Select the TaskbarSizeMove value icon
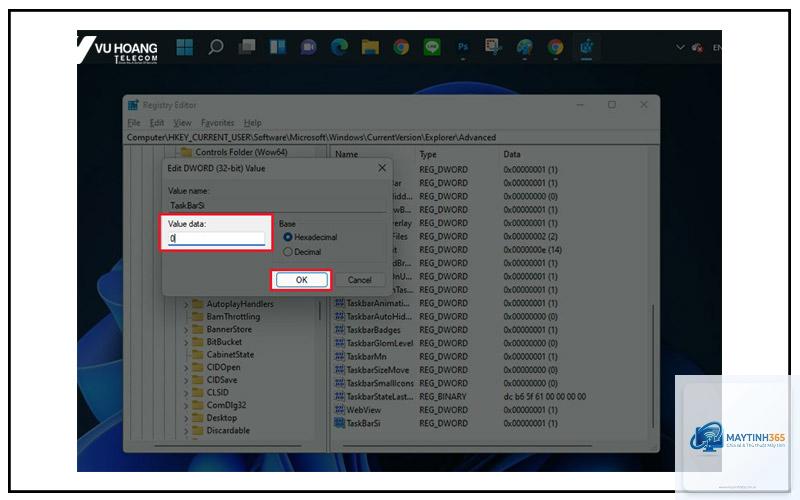 pyautogui.click(x=339, y=369)
